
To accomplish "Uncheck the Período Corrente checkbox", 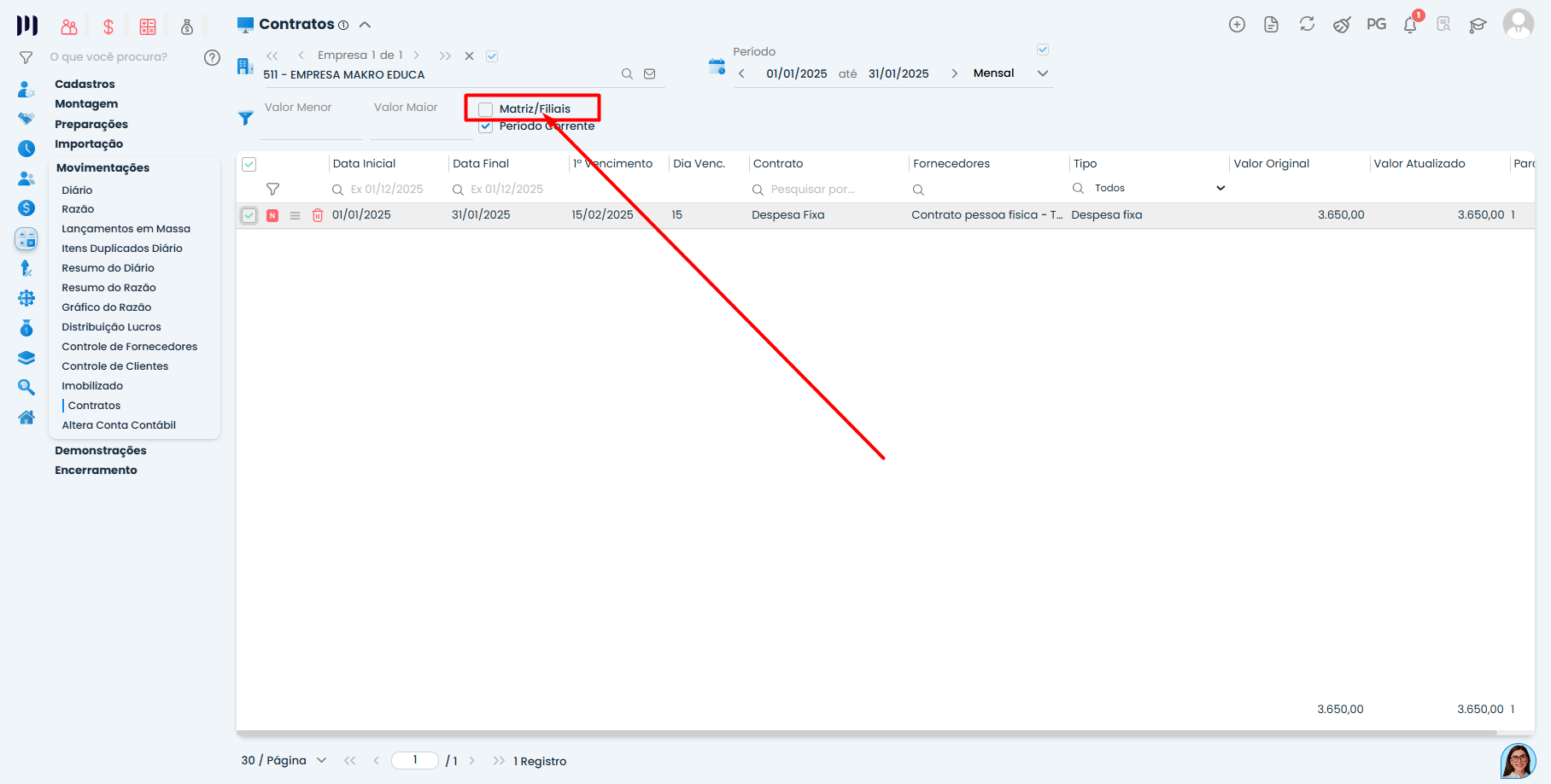I will coord(486,126).
